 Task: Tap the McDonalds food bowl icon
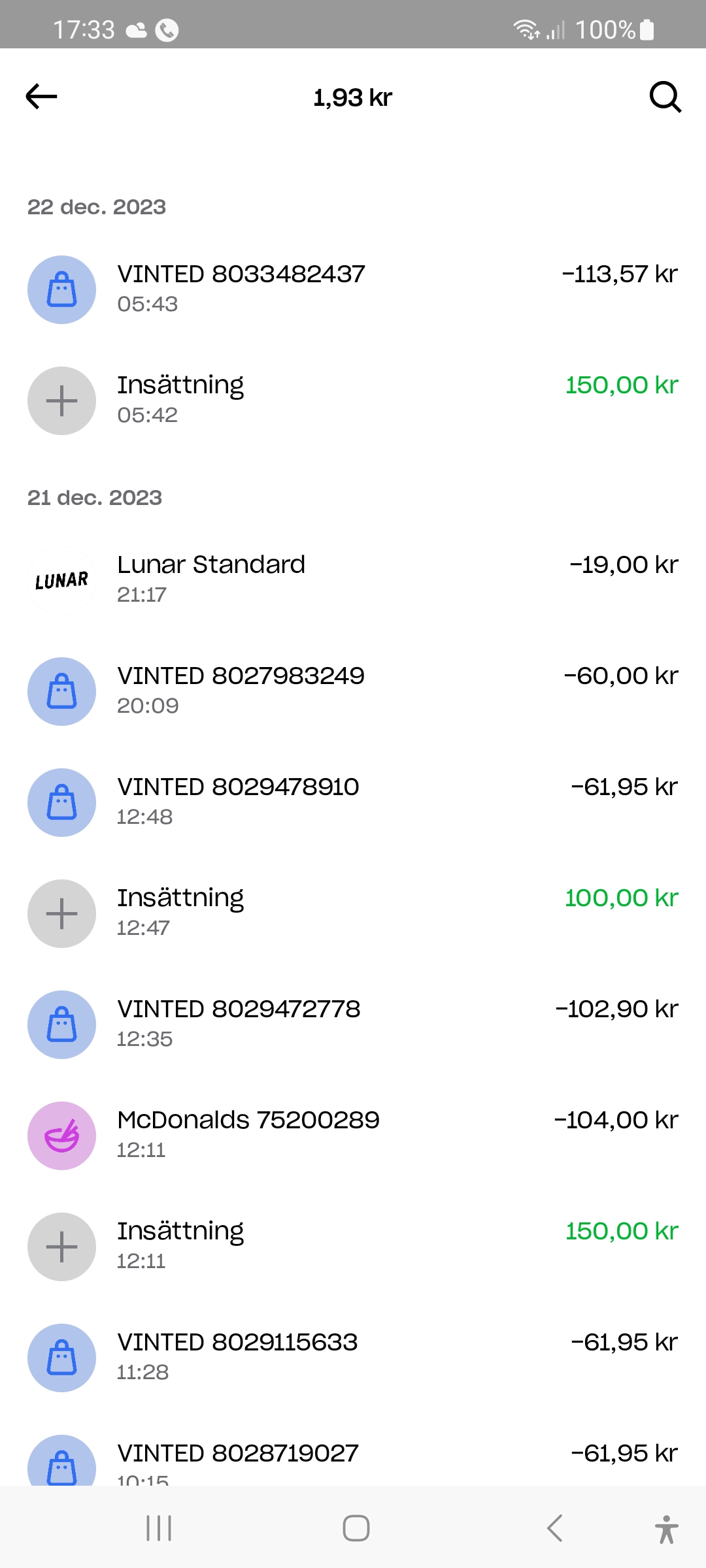tap(61, 1135)
